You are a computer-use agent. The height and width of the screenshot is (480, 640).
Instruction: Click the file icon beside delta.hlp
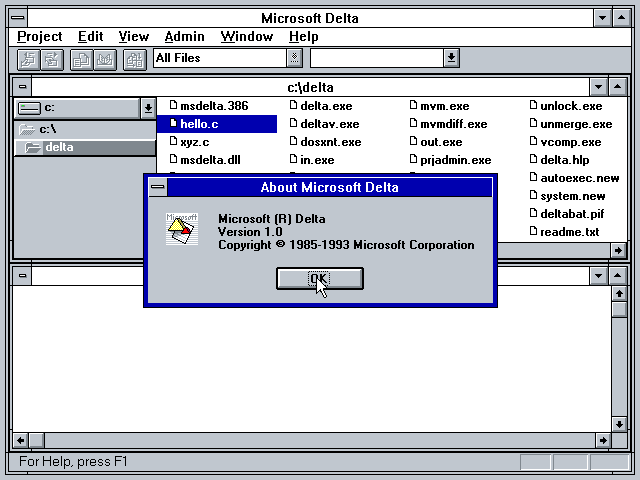(x=533, y=159)
